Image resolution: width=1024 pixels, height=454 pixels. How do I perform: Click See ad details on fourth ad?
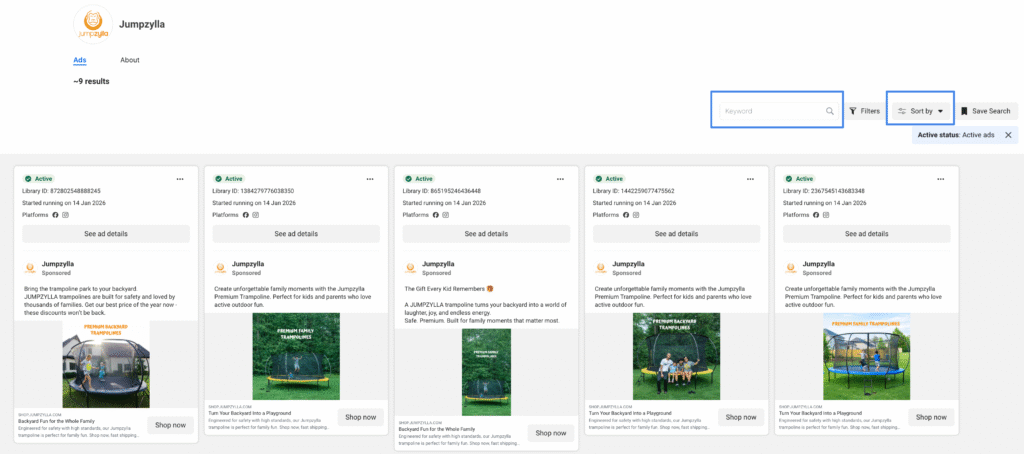(676, 234)
